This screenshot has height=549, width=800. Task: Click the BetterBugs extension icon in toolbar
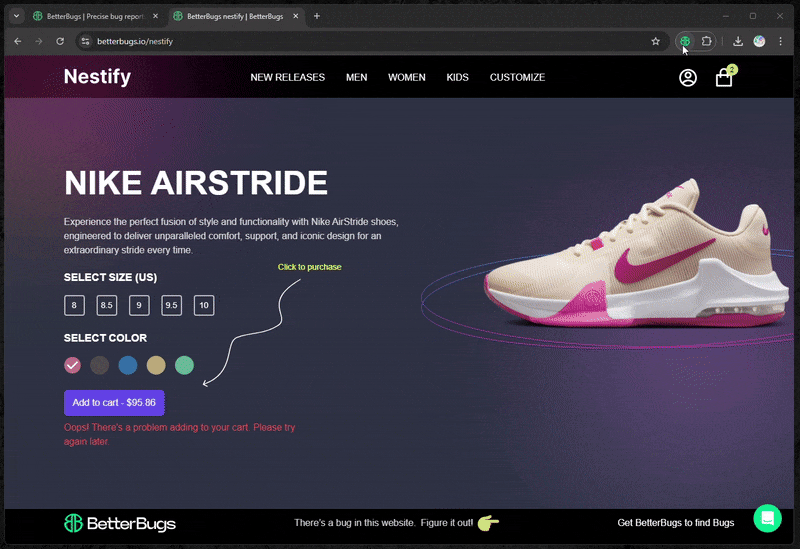point(685,41)
